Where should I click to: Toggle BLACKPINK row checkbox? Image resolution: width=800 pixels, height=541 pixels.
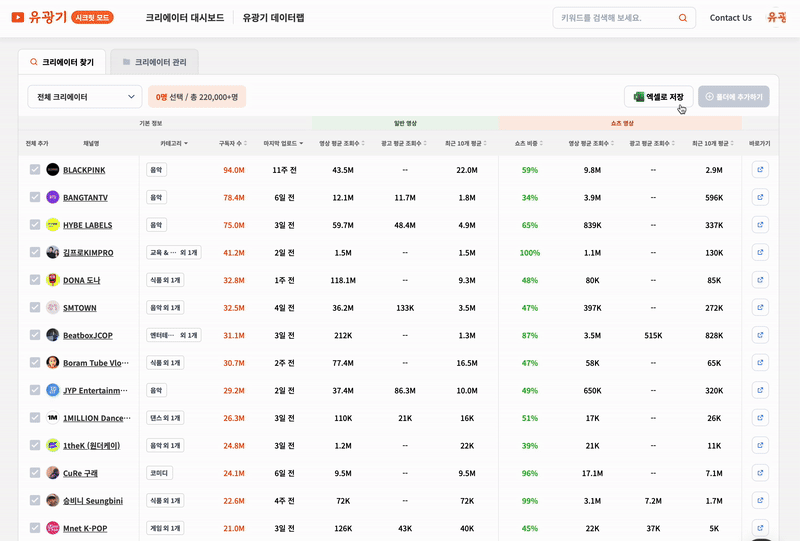35,169
